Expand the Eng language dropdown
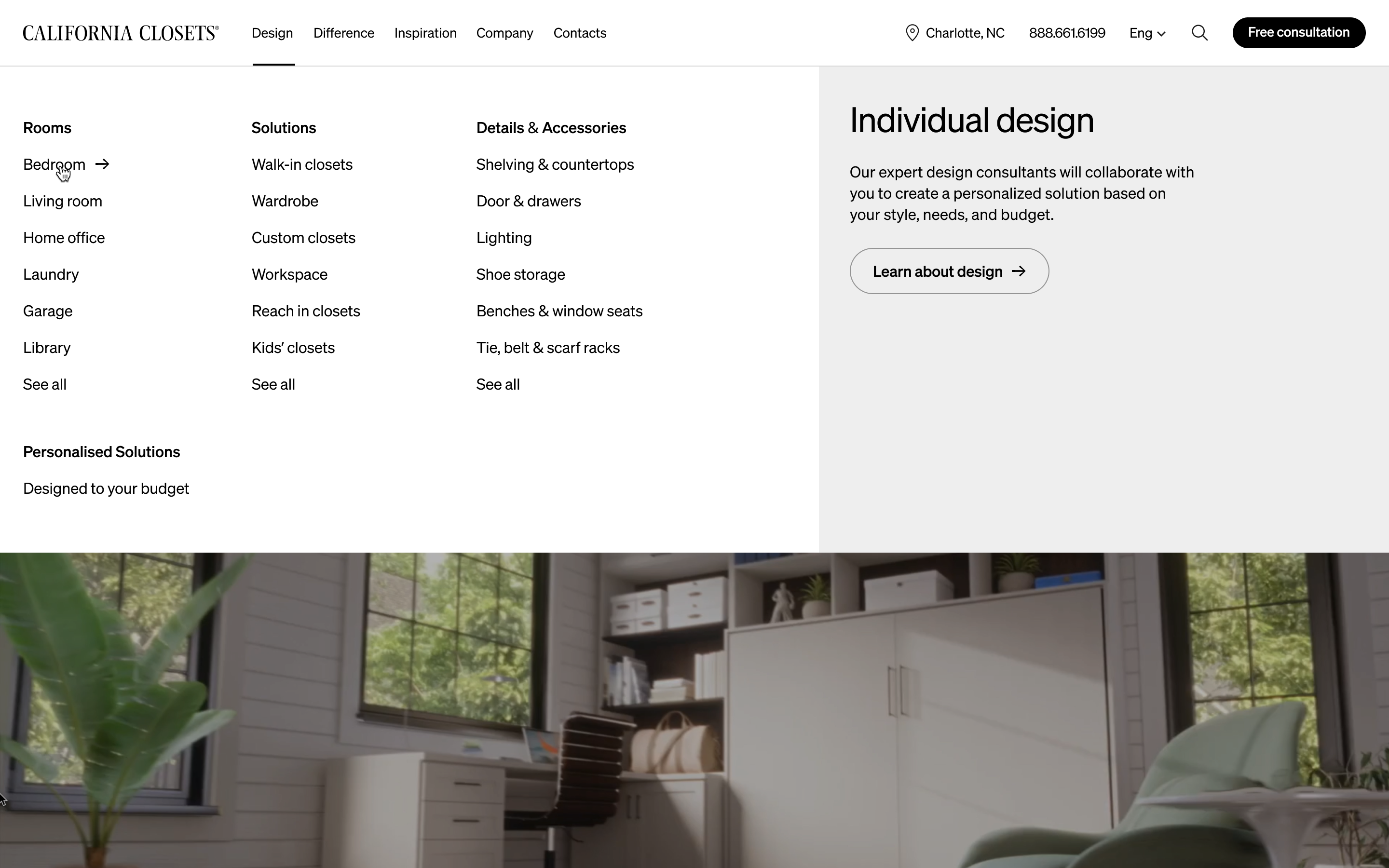 point(1147,33)
